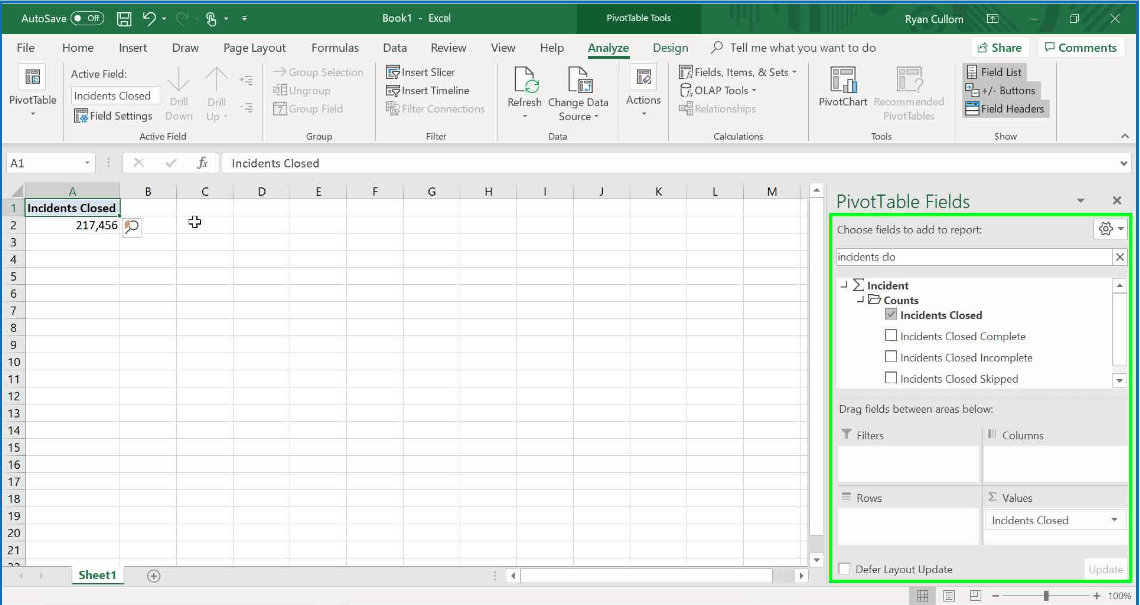Click Insert Slicer

pos(420,72)
